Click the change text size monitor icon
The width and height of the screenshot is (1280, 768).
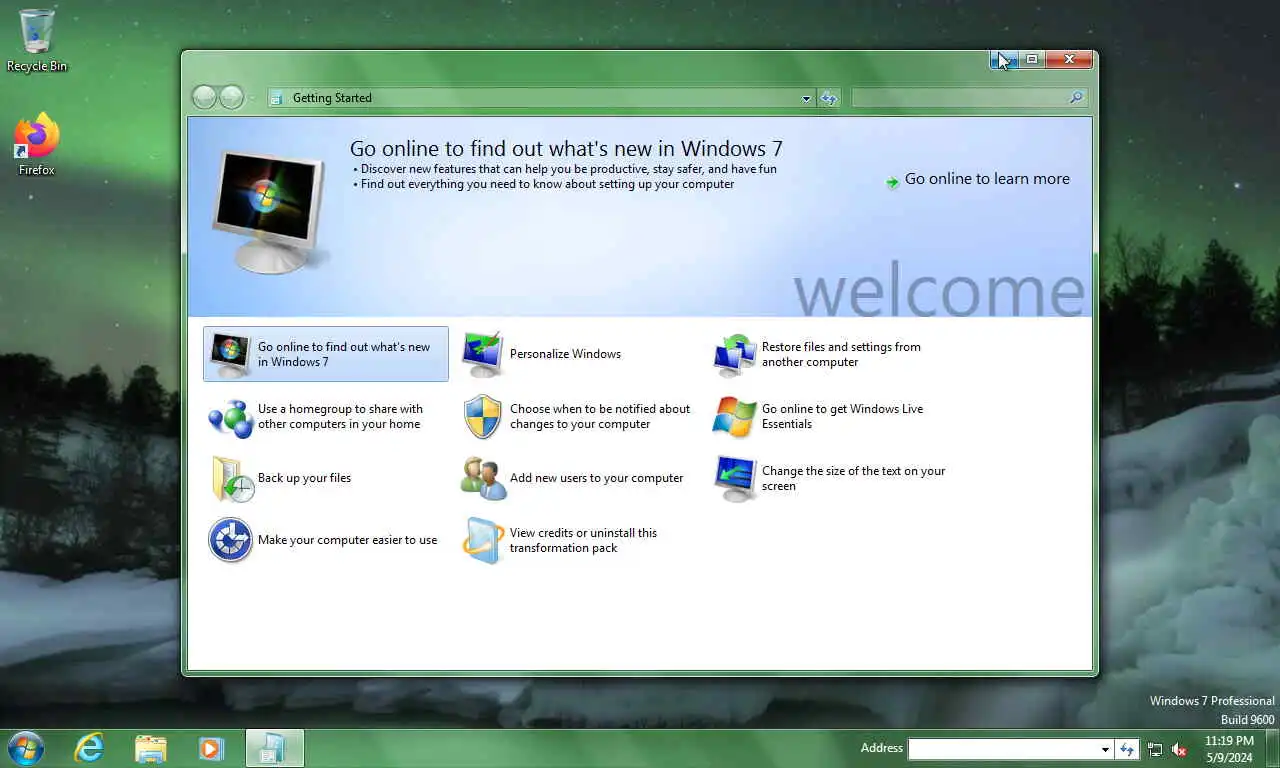tap(735, 478)
